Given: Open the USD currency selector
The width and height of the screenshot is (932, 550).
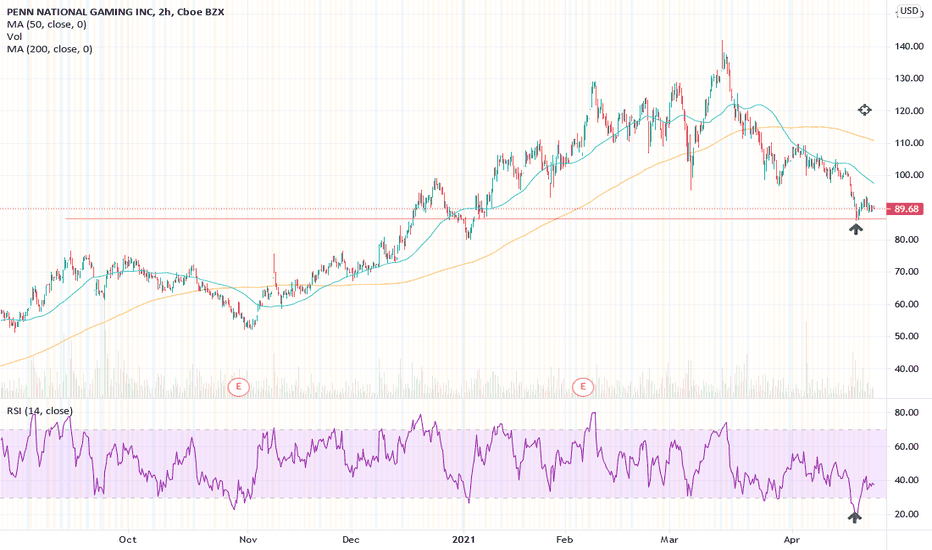Looking at the screenshot, I should pos(909,11).
